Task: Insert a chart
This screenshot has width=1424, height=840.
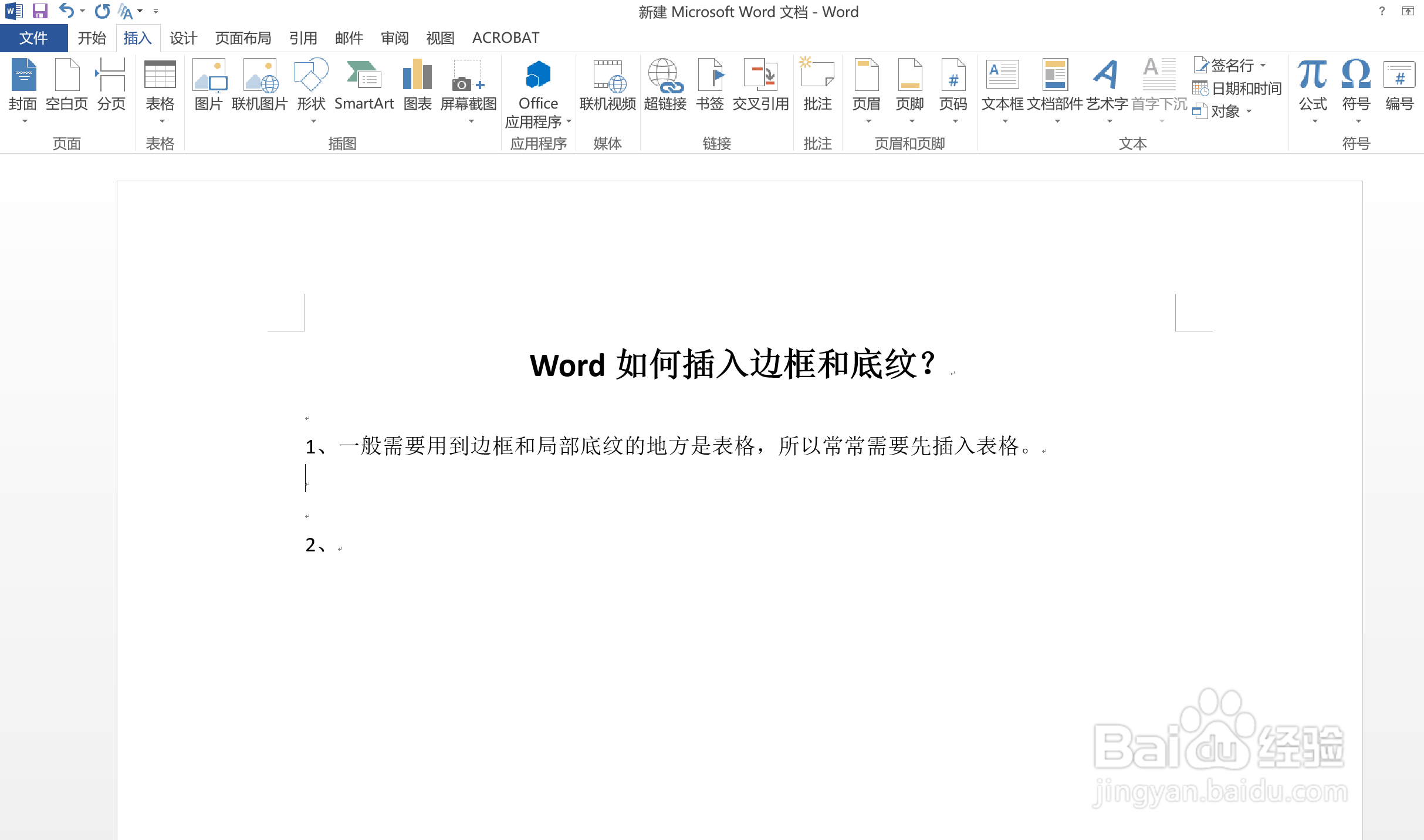Action: (x=417, y=87)
